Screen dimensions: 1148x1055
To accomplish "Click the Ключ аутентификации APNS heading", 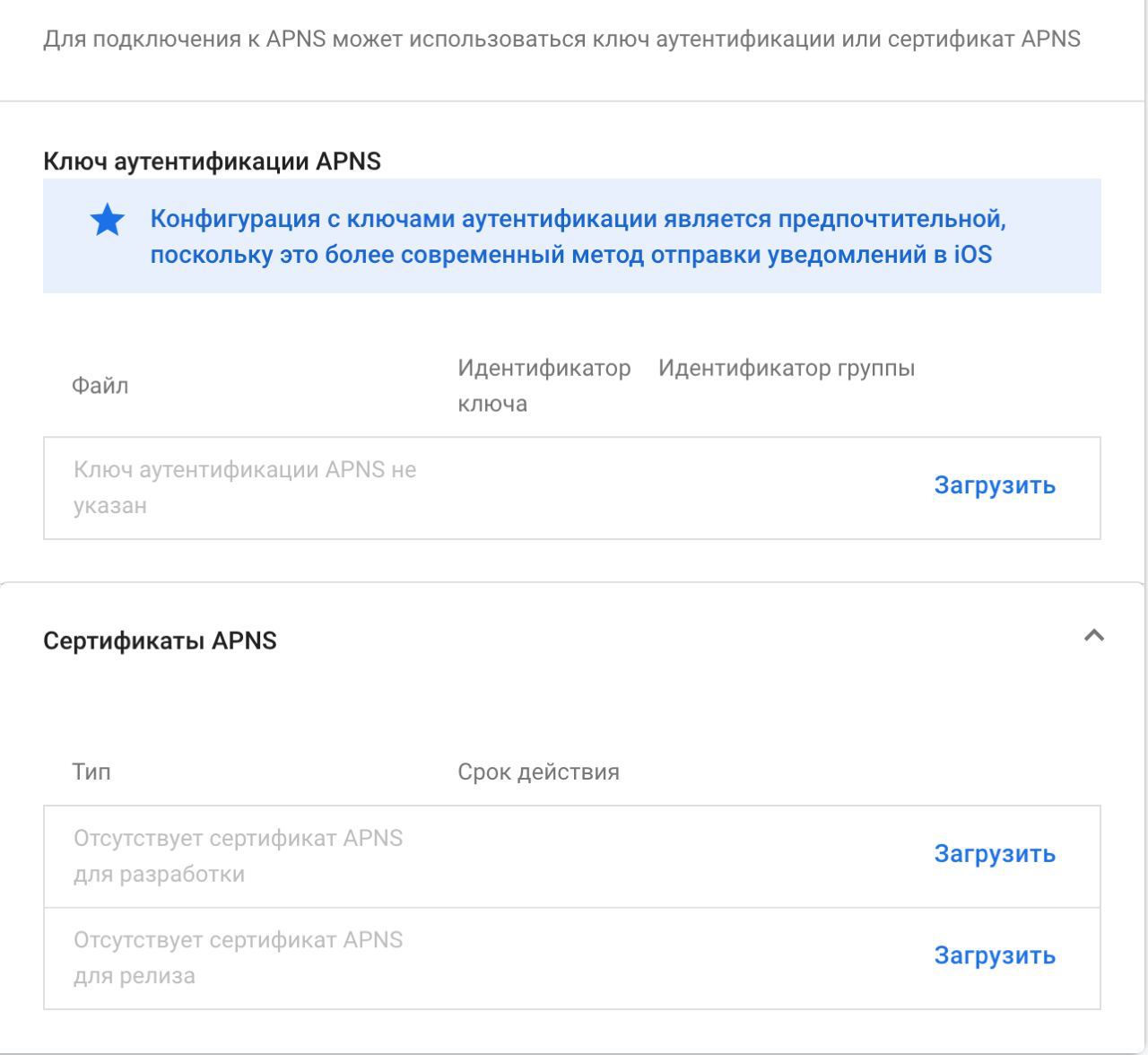I will coord(212,161).
